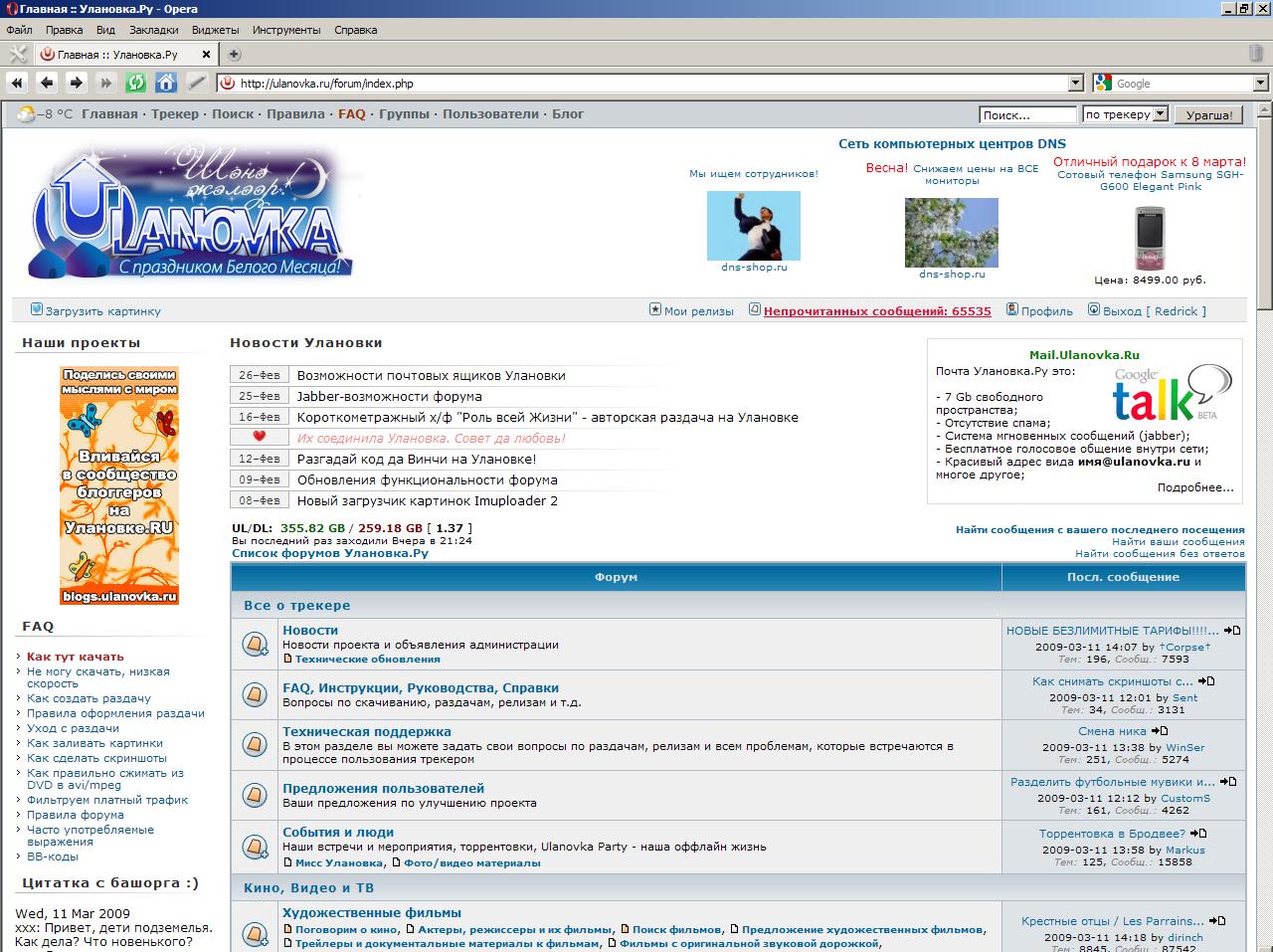This screenshot has width=1273, height=952.
Task: Go back using the Back arrow
Action: (47, 83)
